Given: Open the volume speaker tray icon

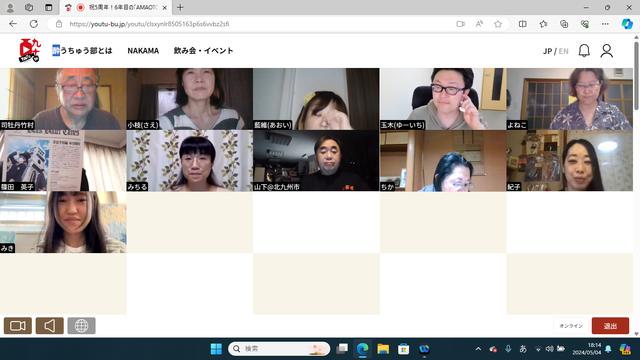Looking at the screenshot, I should [549, 349].
